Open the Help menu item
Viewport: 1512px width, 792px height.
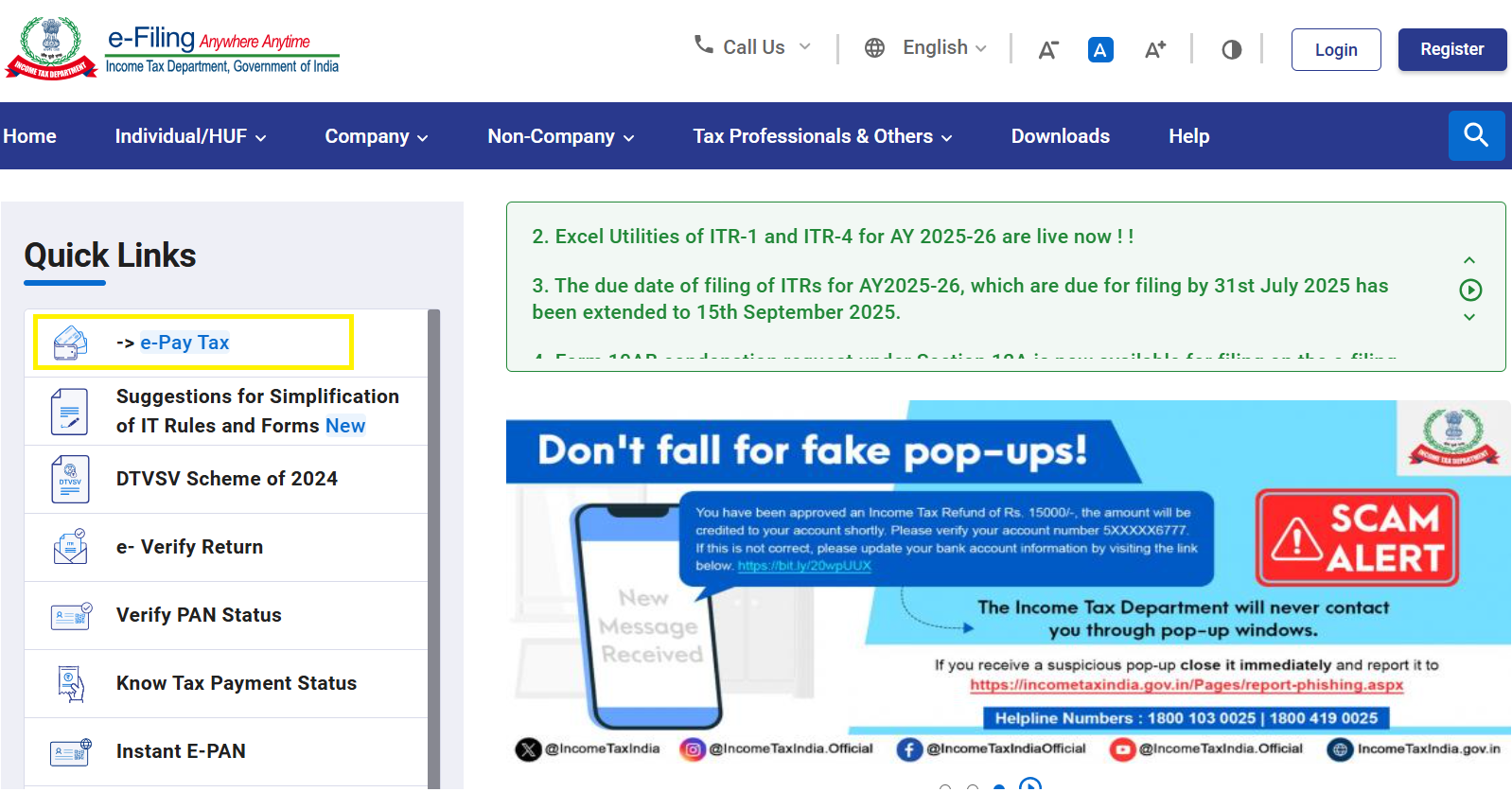1188,136
